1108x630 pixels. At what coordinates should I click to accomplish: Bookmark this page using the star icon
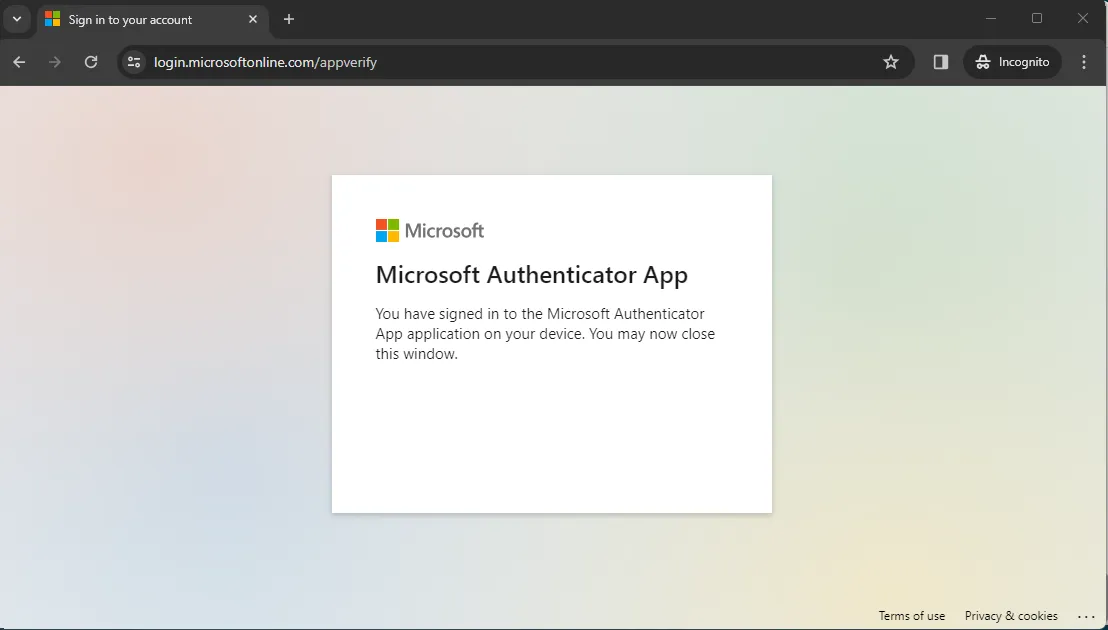click(x=891, y=62)
